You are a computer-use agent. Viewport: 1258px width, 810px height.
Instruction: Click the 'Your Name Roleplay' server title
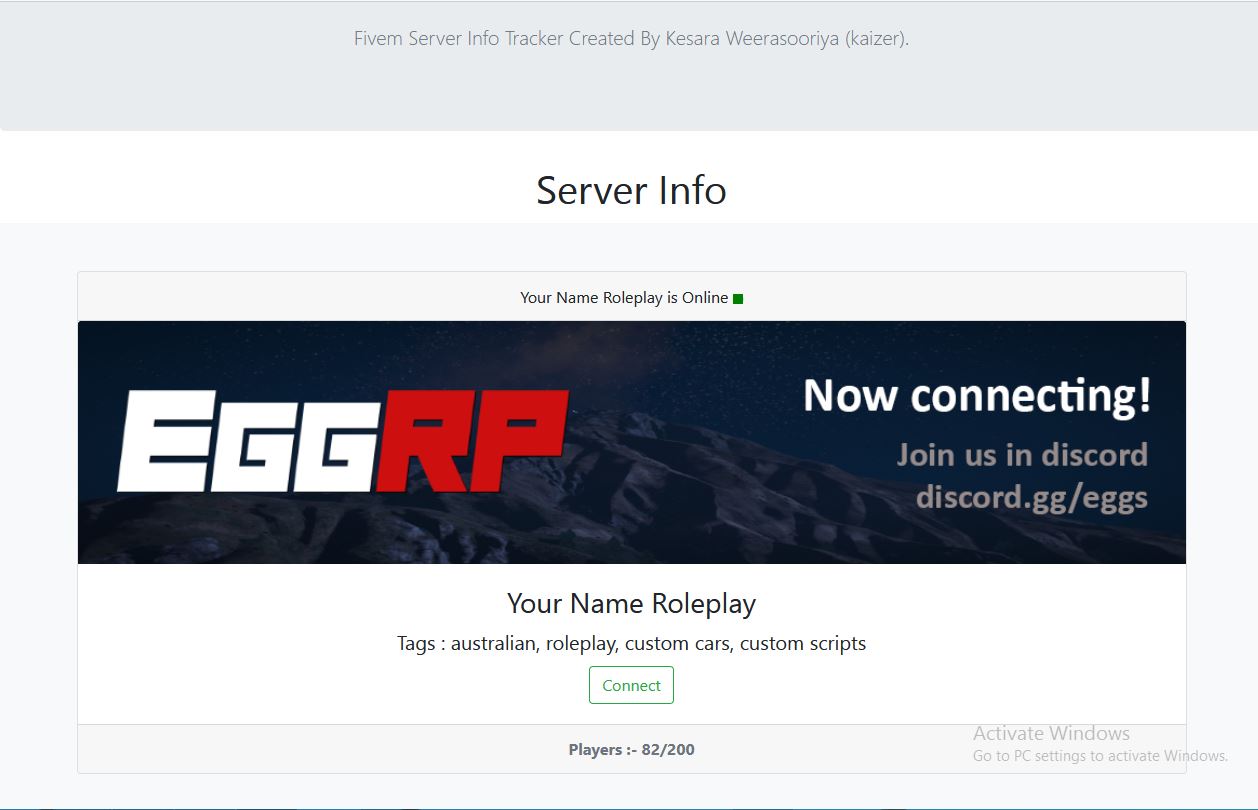point(631,604)
